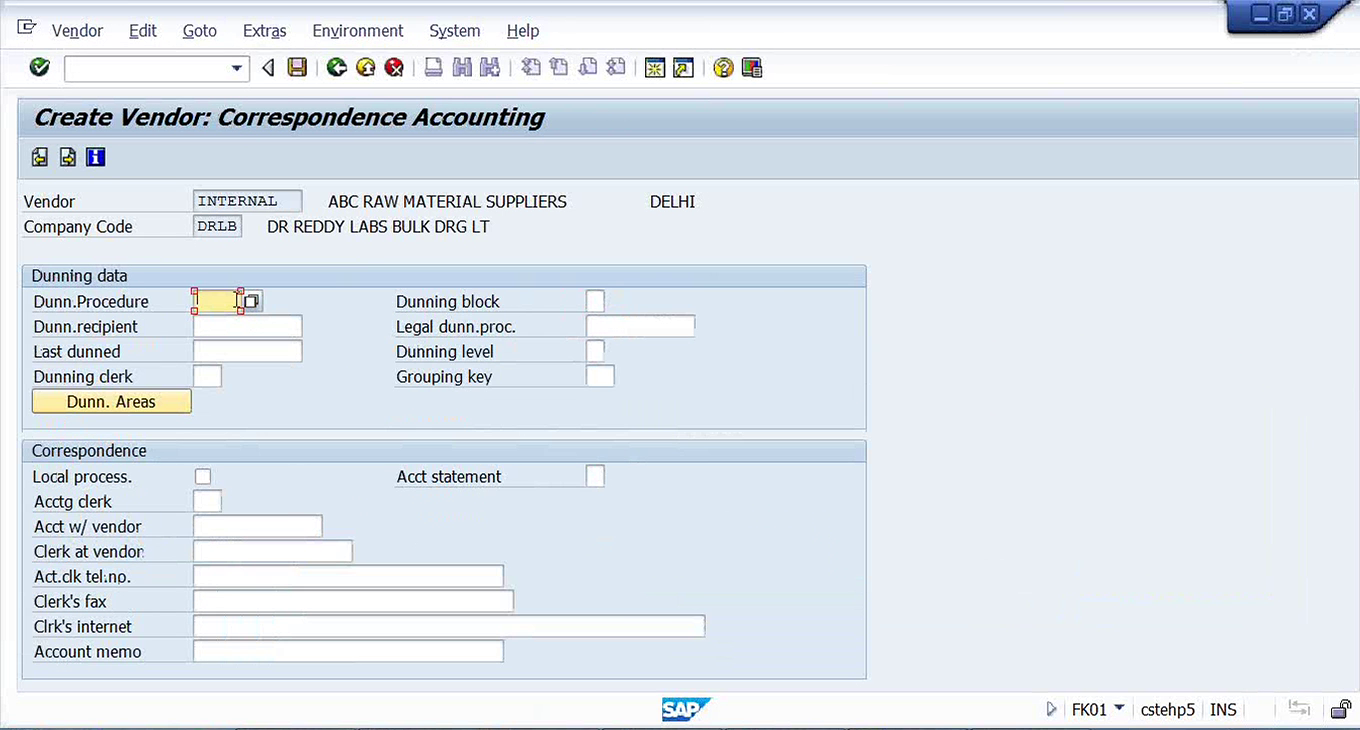Open the FK01 status bar dropdown

[1119, 709]
